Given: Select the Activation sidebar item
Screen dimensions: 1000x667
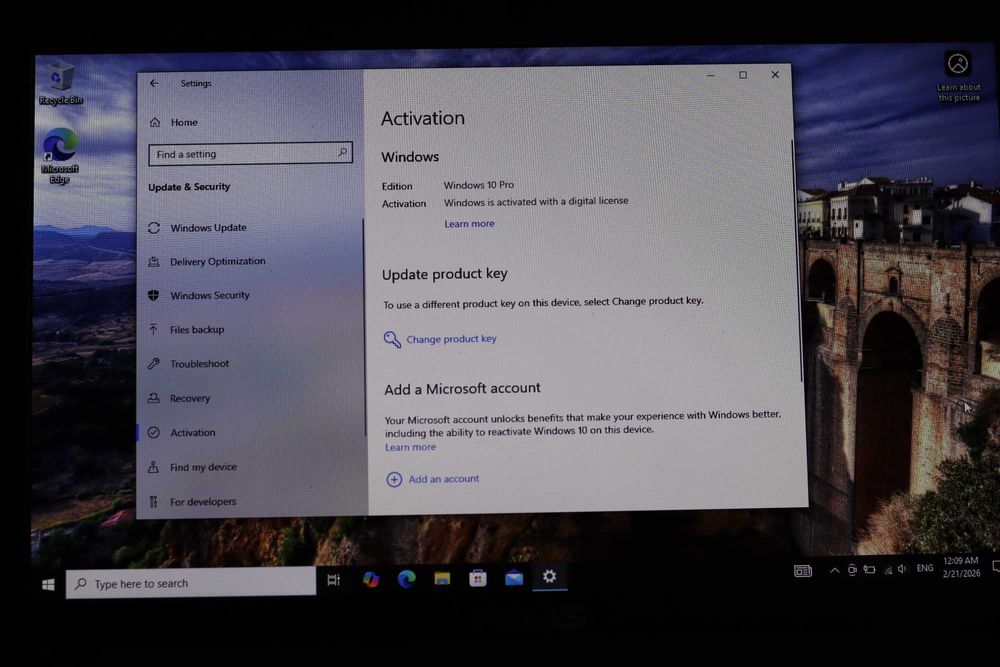Looking at the screenshot, I should (x=193, y=432).
